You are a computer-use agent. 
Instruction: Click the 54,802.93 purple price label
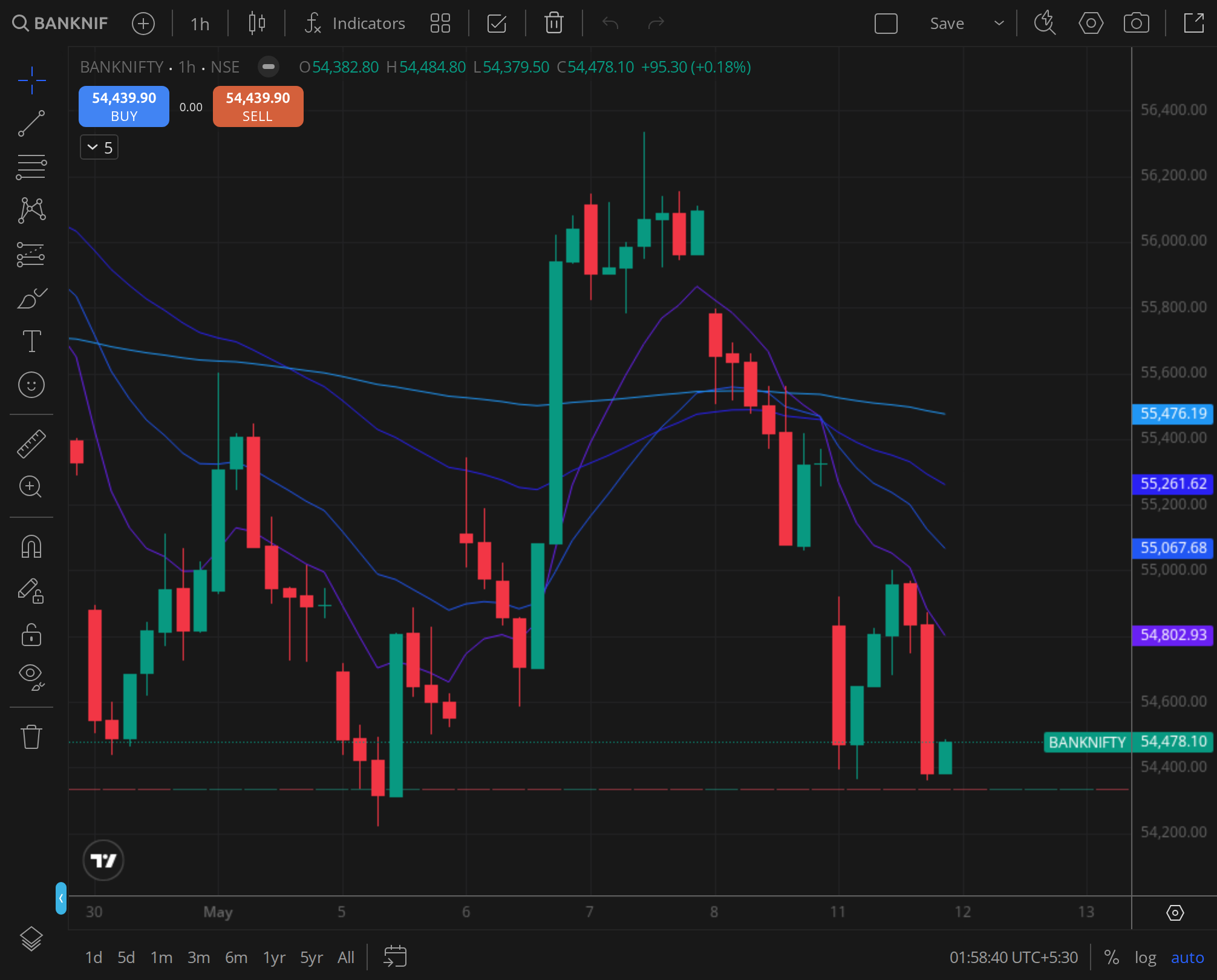pos(1173,635)
